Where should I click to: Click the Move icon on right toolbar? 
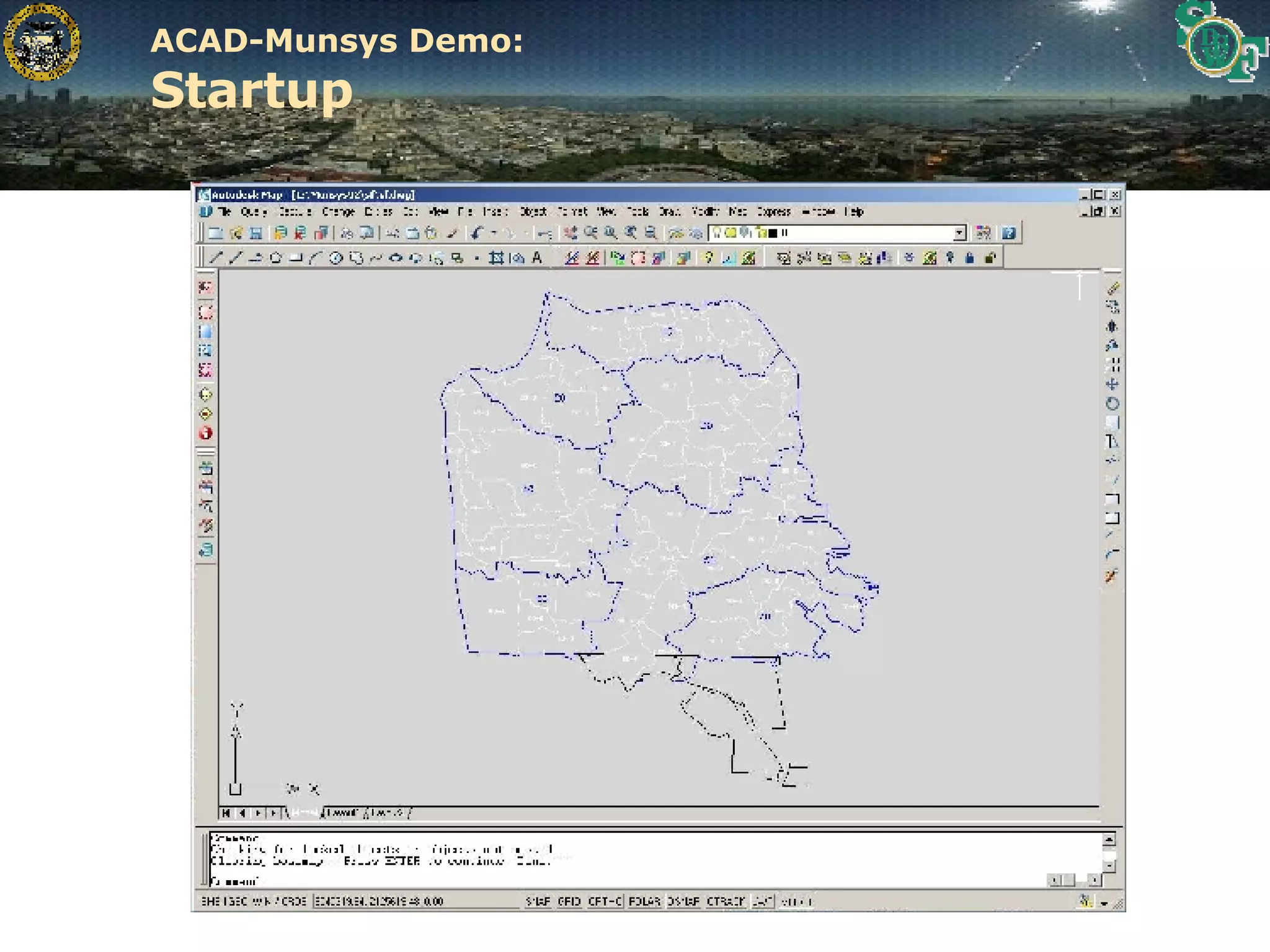pos(1112,384)
